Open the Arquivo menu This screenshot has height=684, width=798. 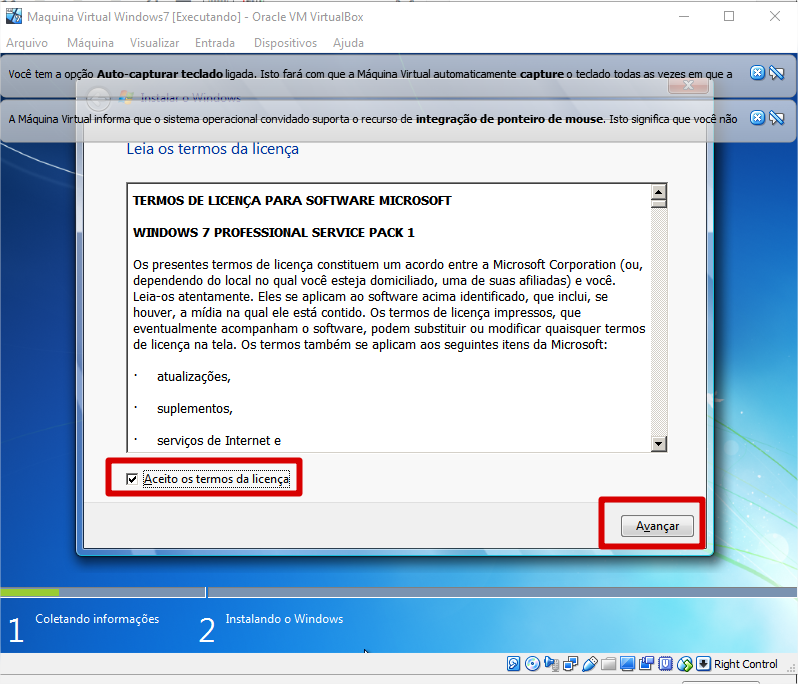coord(27,43)
